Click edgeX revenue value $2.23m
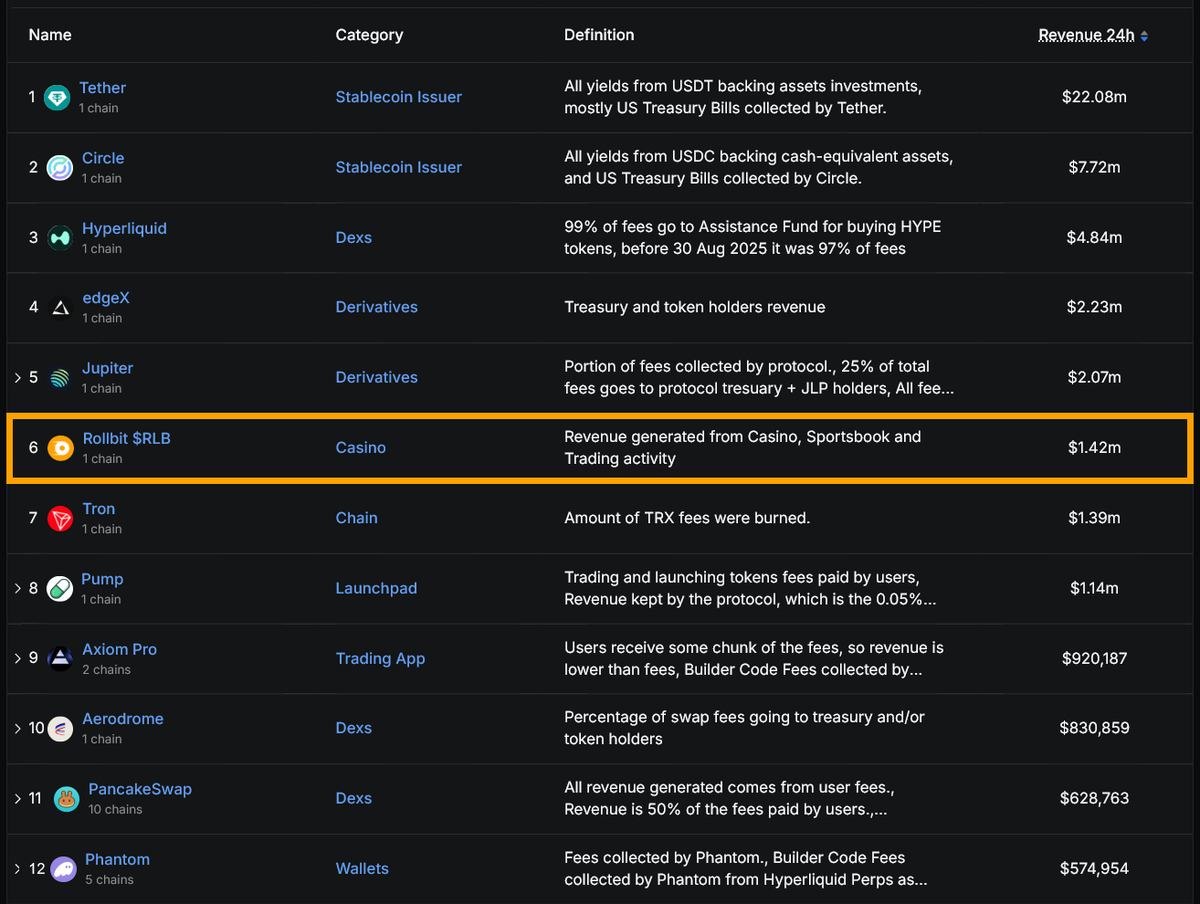1200x904 pixels. click(1094, 307)
